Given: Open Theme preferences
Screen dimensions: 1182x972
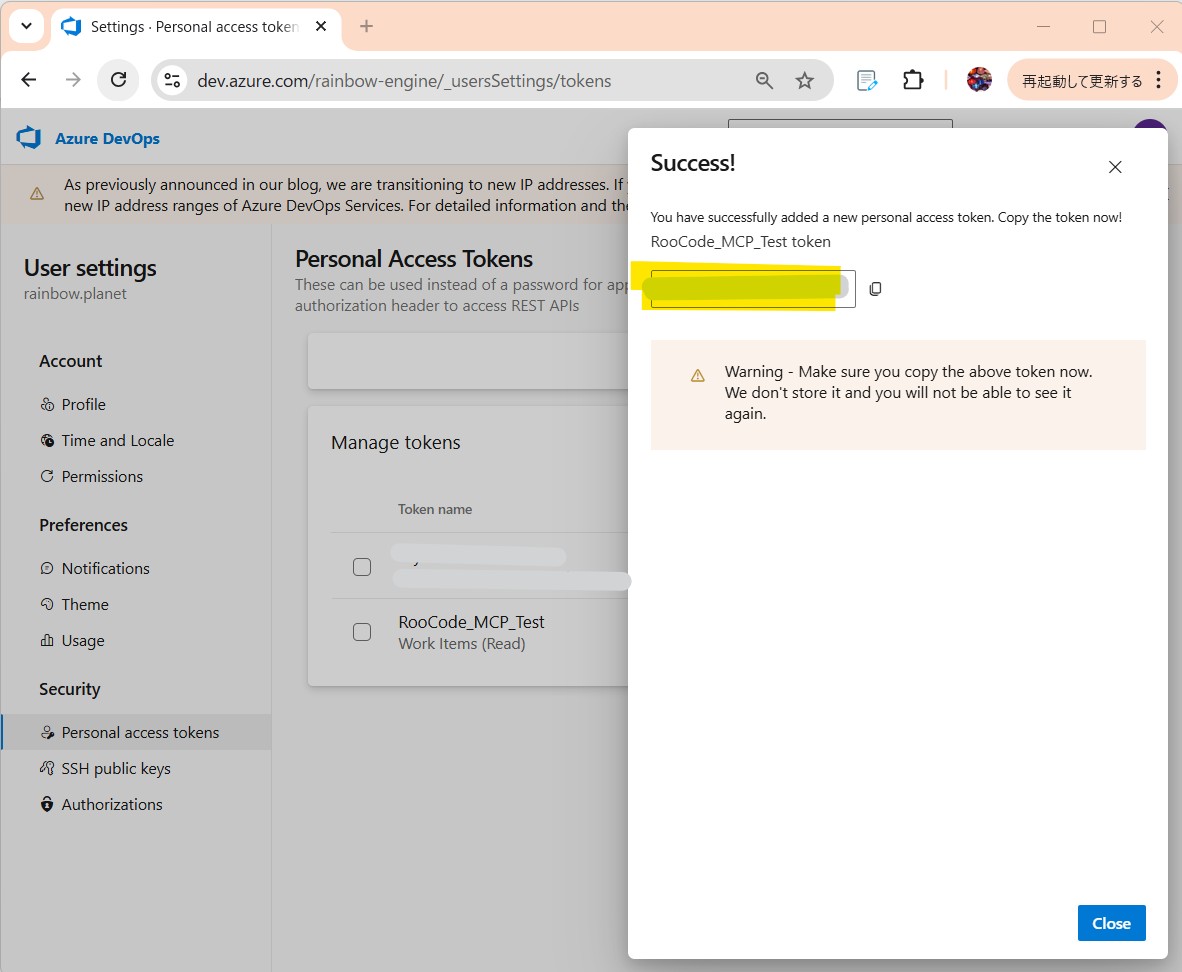Looking at the screenshot, I should (x=84, y=605).
